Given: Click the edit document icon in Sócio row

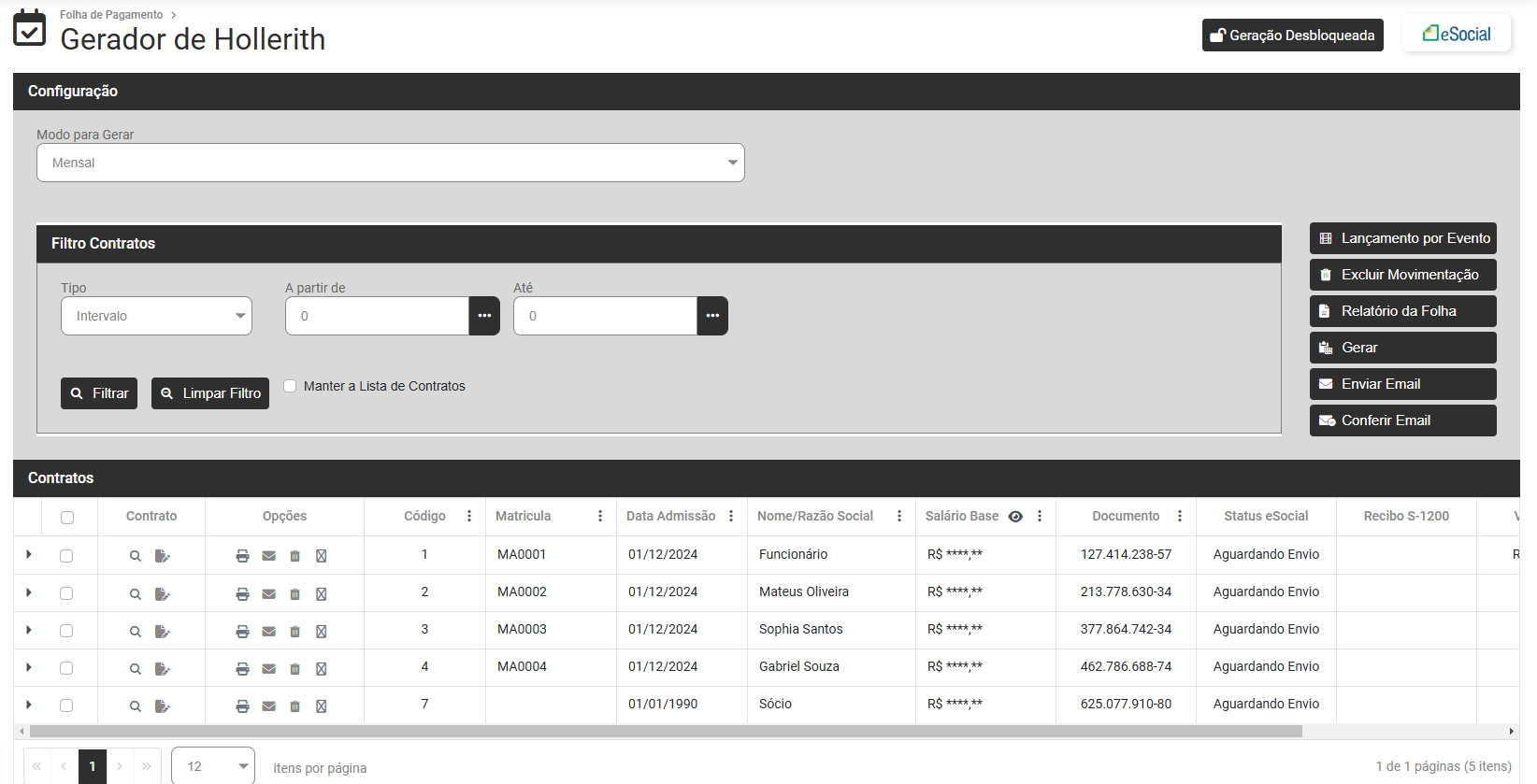Looking at the screenshot, I should (162, 706).
